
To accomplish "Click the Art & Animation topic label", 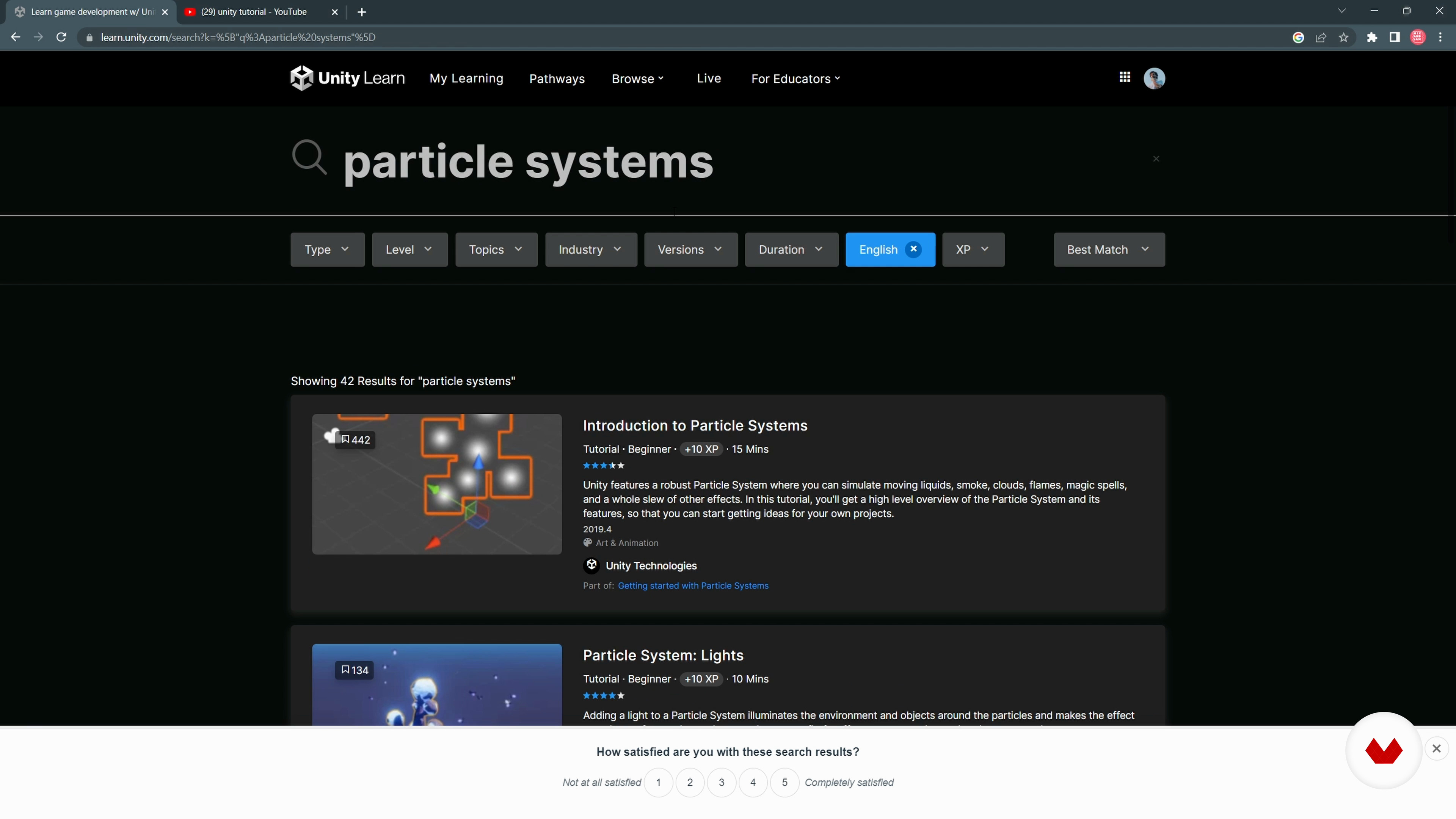I will click(x=627, y=543).
